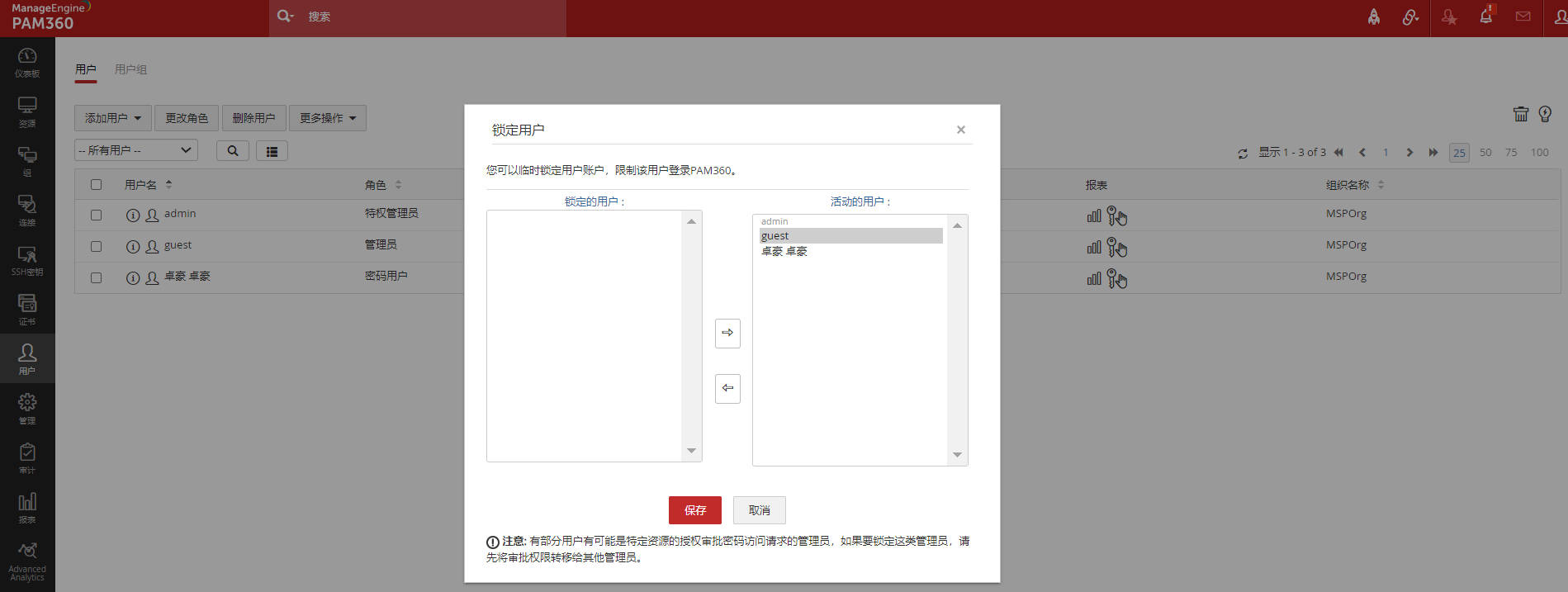Viewport: 1568px width, 592px height.
Task: Sort by 角色 column
Action: (383, 185)
